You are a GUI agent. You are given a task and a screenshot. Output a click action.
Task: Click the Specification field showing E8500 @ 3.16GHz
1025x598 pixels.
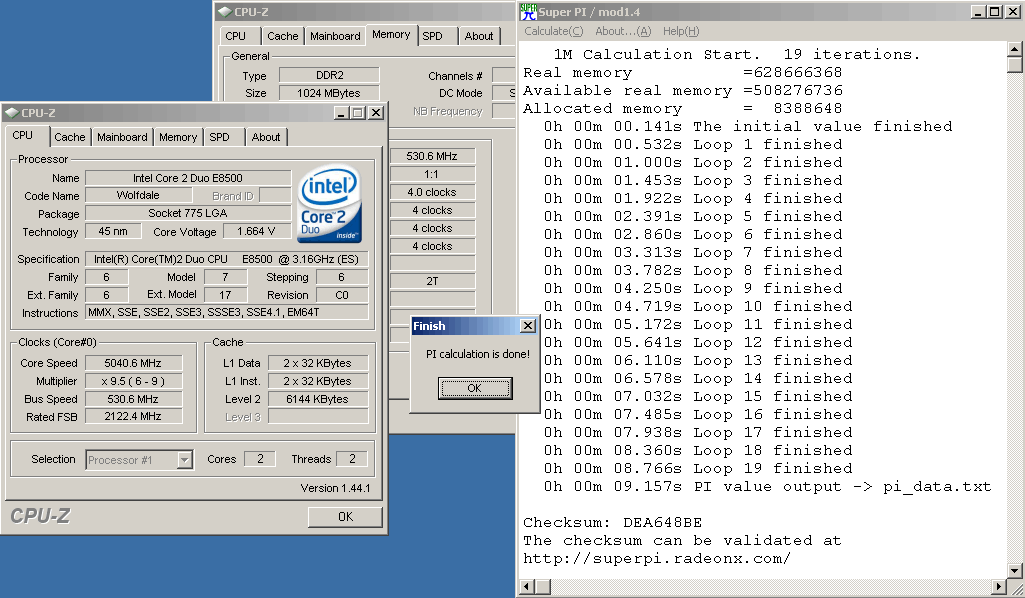(227, 259)
